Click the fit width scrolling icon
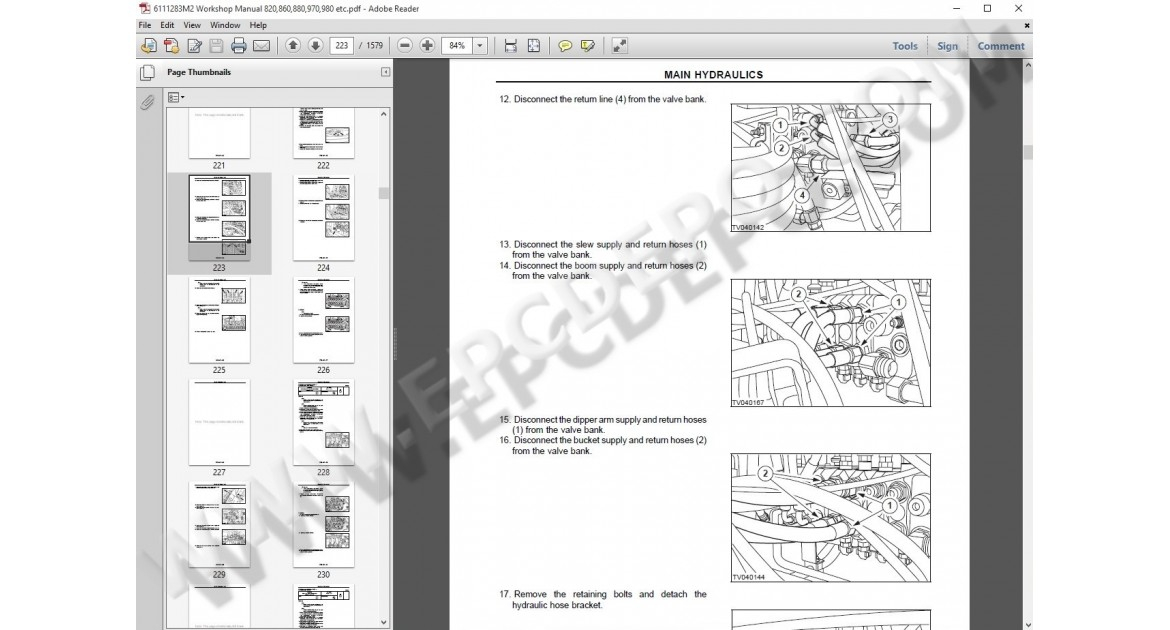Image resolution: width=1170 pixels, height=630 pixels. [510, 46]
